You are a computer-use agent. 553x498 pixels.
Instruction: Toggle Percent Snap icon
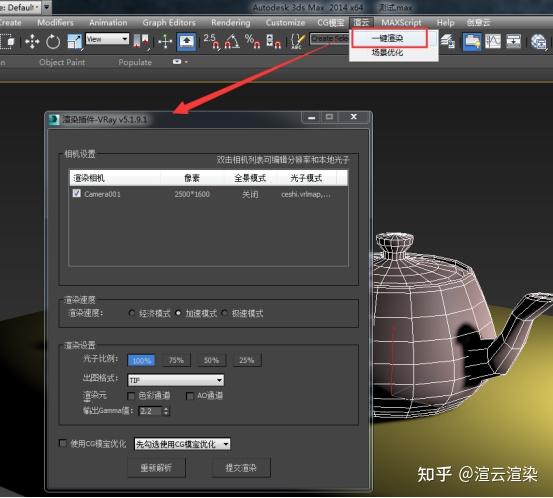coord(253,42)
